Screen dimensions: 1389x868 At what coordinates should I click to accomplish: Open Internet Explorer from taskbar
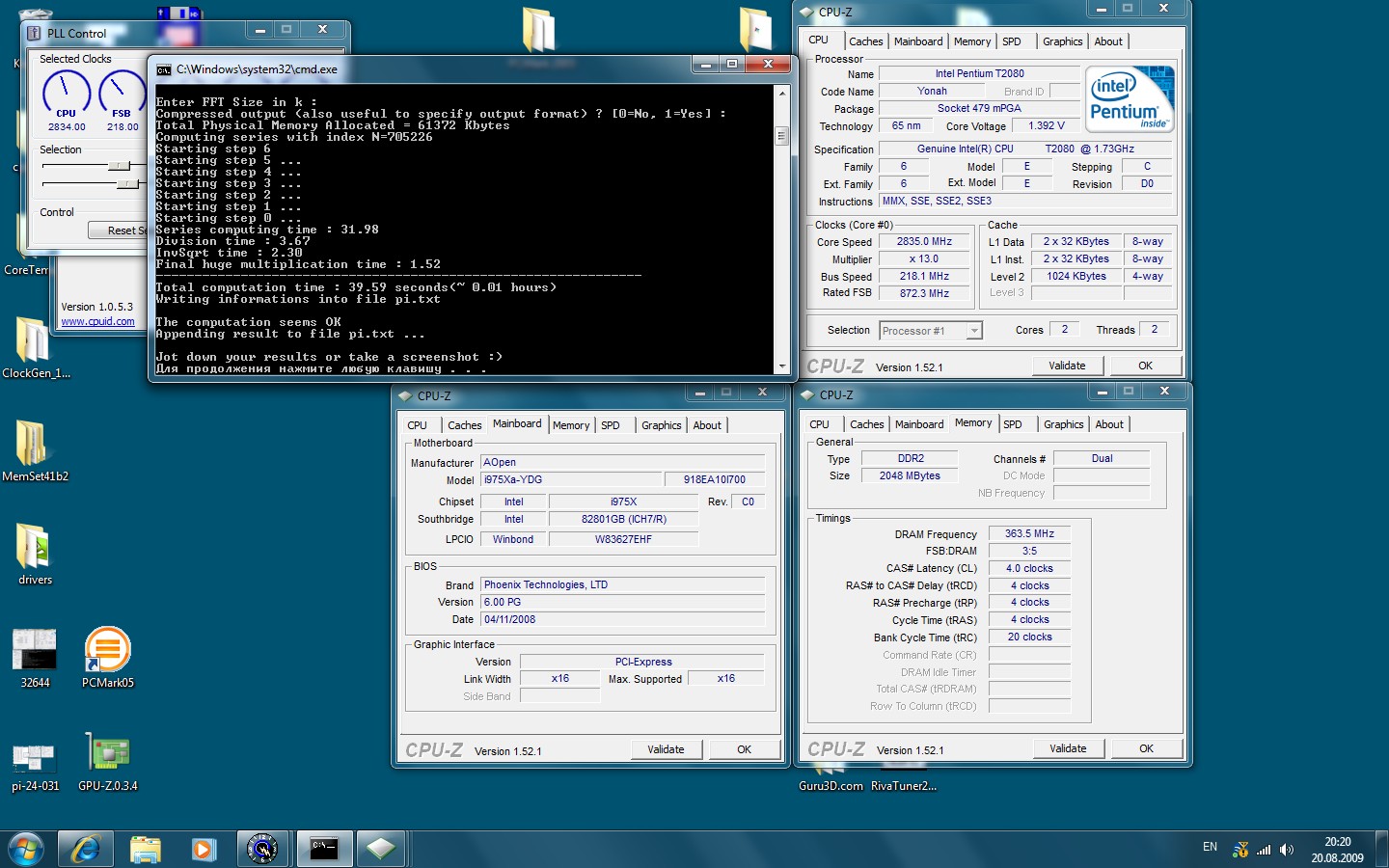[x=86, y=850]
